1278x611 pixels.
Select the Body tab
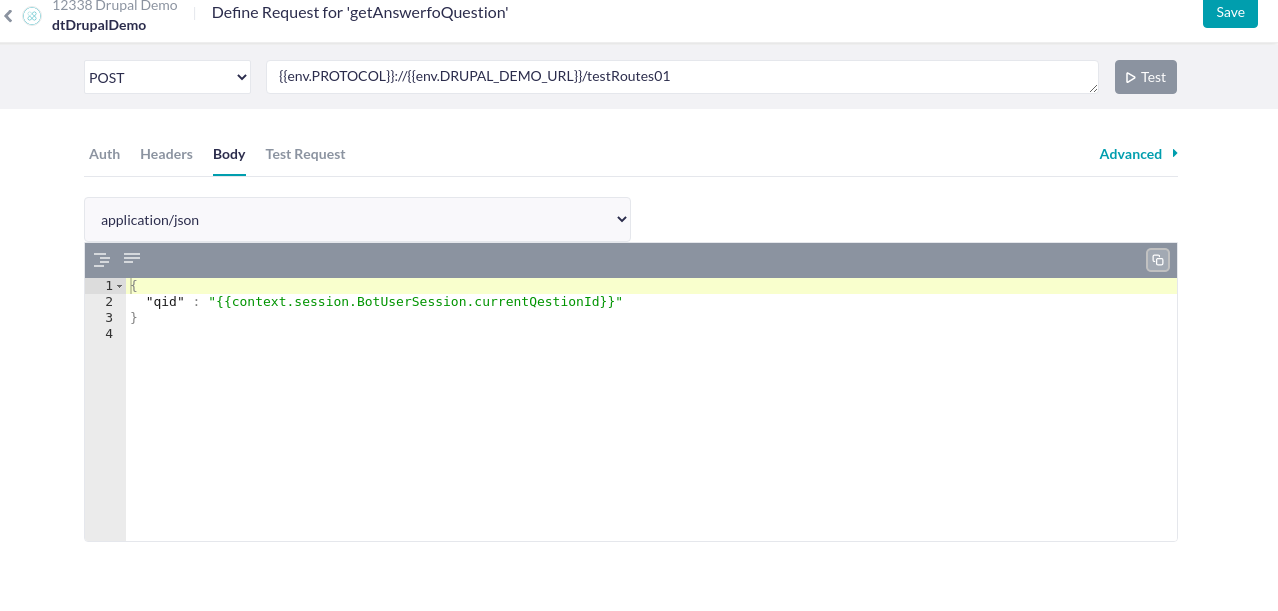[x=229, y=154]
